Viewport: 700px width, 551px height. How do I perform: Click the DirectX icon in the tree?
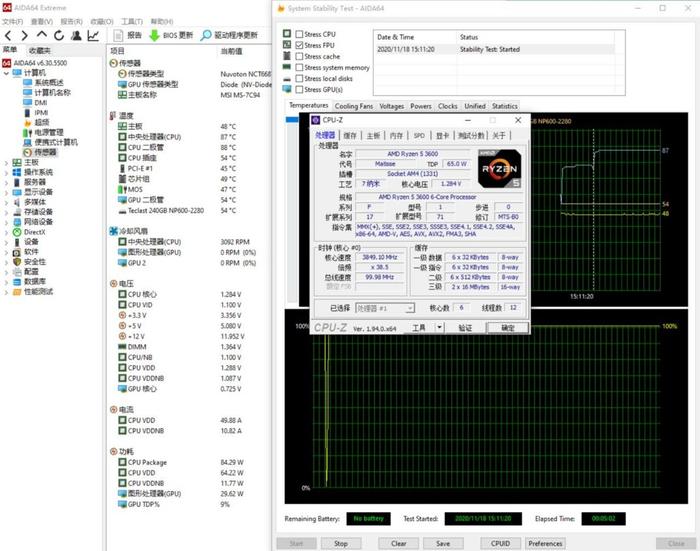coord(17,232)
